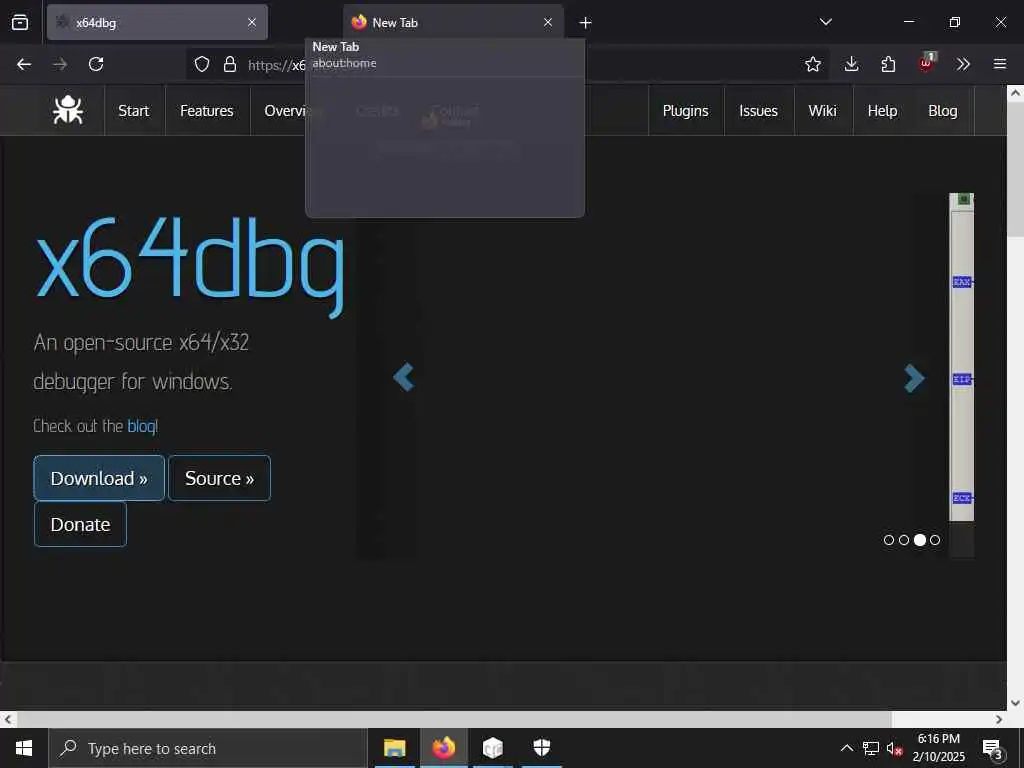Close the New Tab tab
This screenshot has width=1024, height=768.
pos(548,22)
